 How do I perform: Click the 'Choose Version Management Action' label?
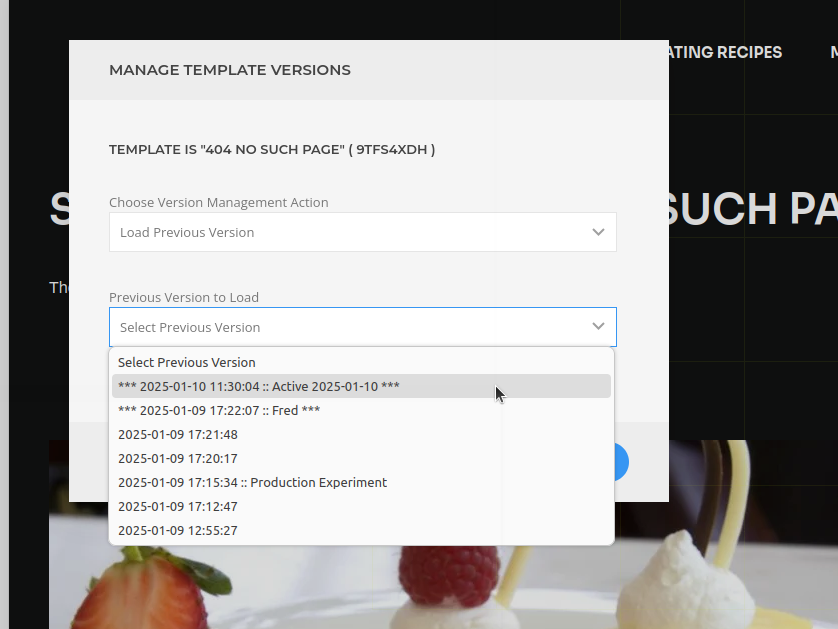tap(219, 203)
